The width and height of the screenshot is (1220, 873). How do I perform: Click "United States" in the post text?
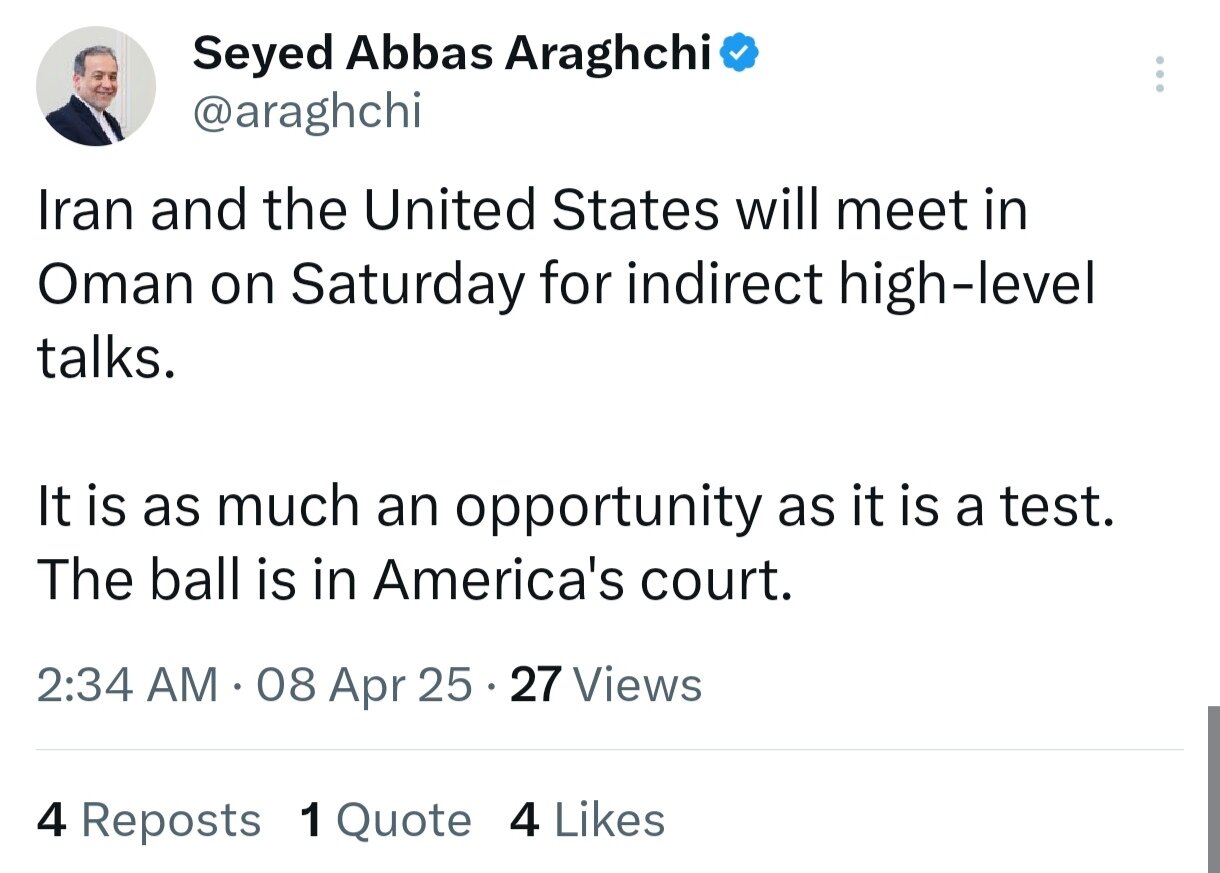coord(541,212)
